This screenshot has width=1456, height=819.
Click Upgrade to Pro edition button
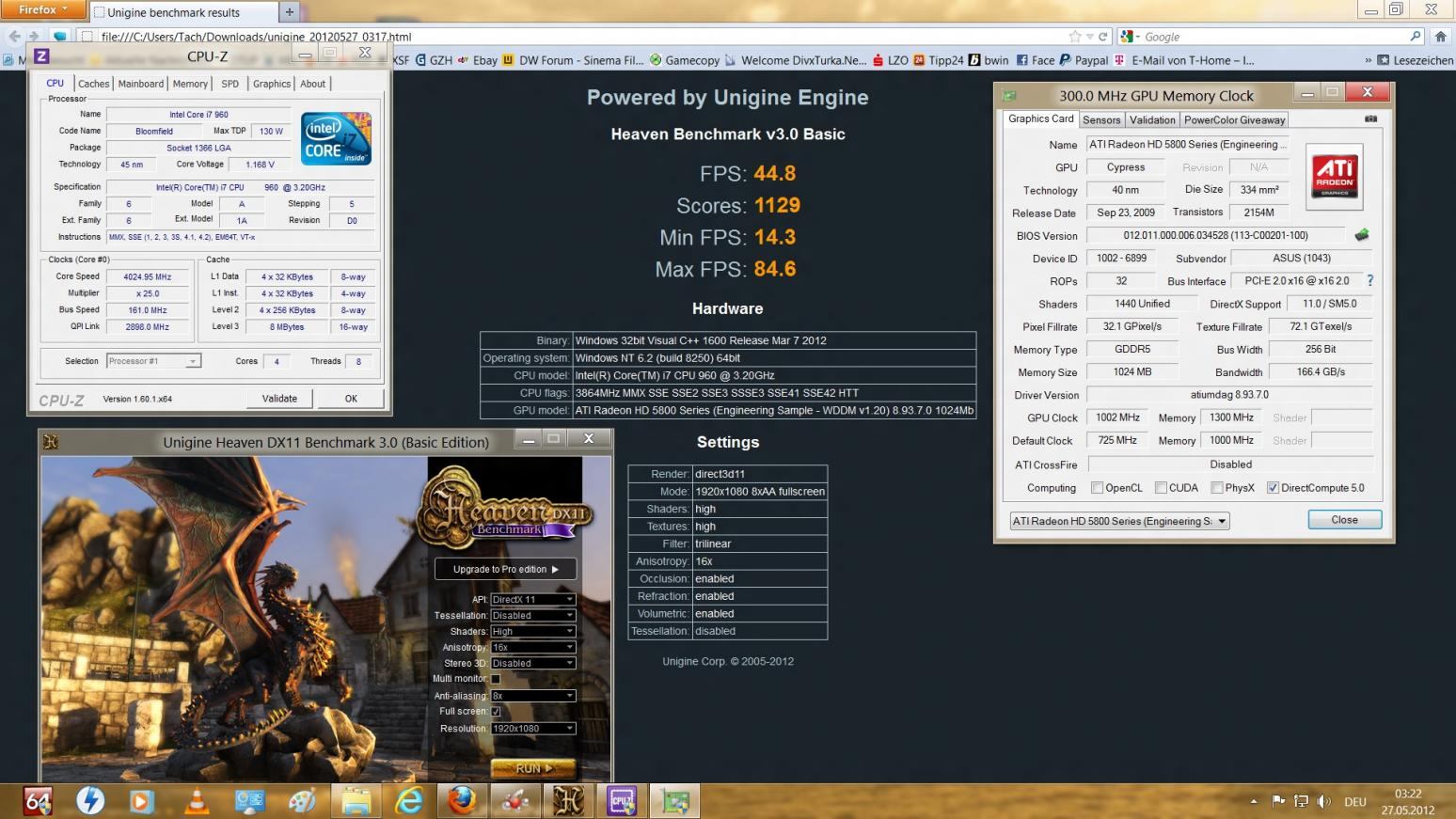(505, 569)
